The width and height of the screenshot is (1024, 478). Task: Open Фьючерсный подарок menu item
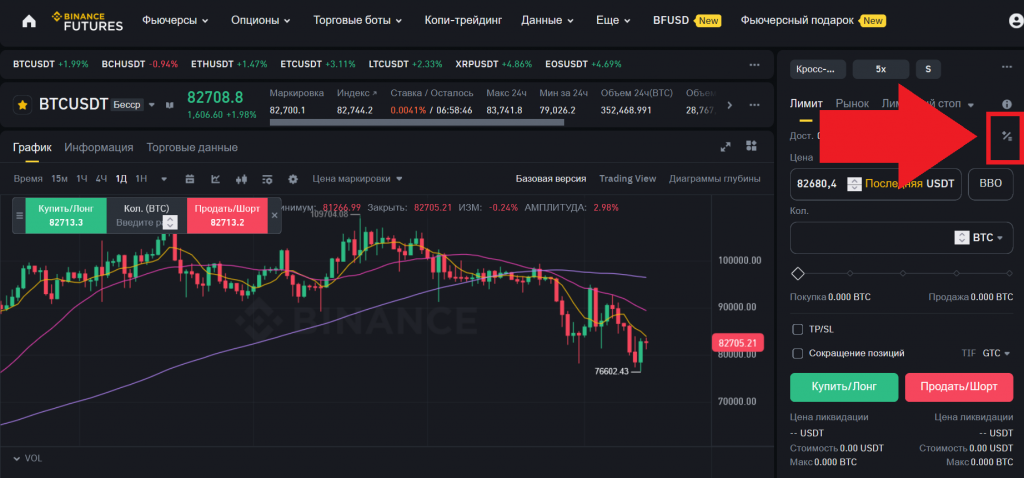click(x=813, y=20)
